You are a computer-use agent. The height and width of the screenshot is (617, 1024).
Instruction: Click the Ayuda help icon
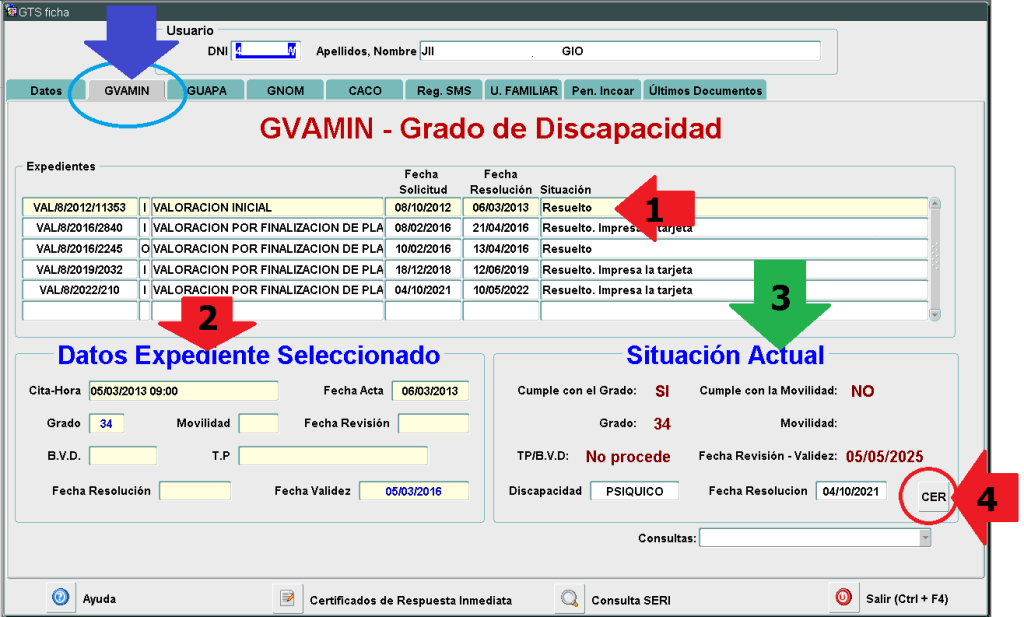pos(60,598)
